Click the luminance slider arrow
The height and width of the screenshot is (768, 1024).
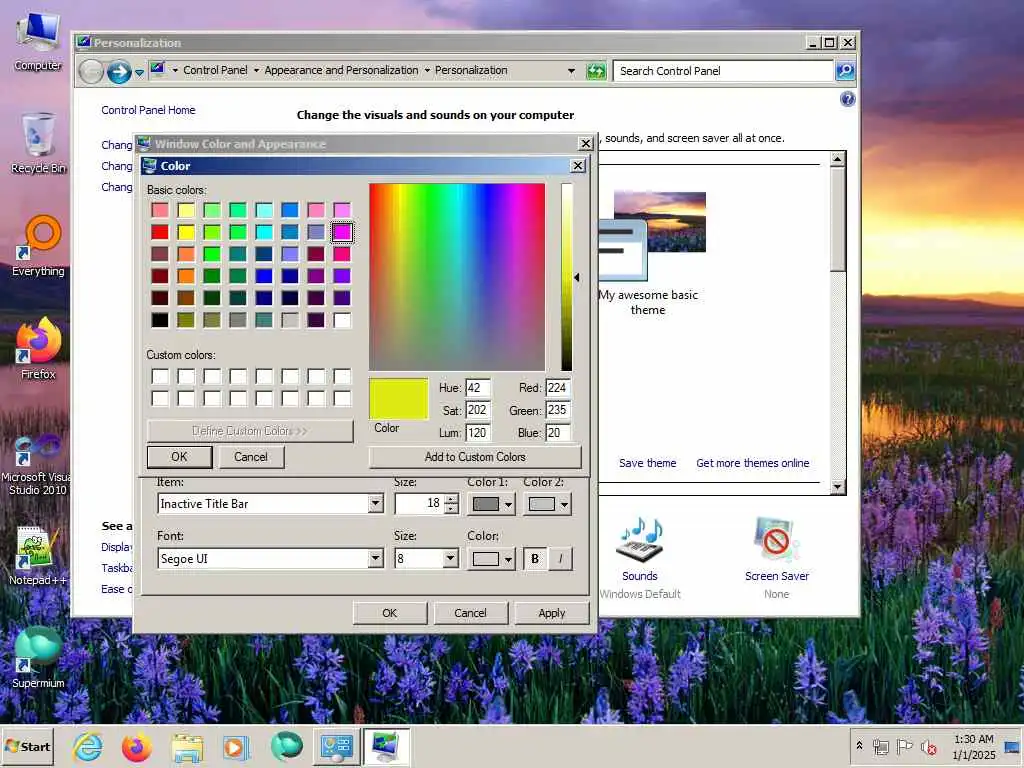coord(577,278)
